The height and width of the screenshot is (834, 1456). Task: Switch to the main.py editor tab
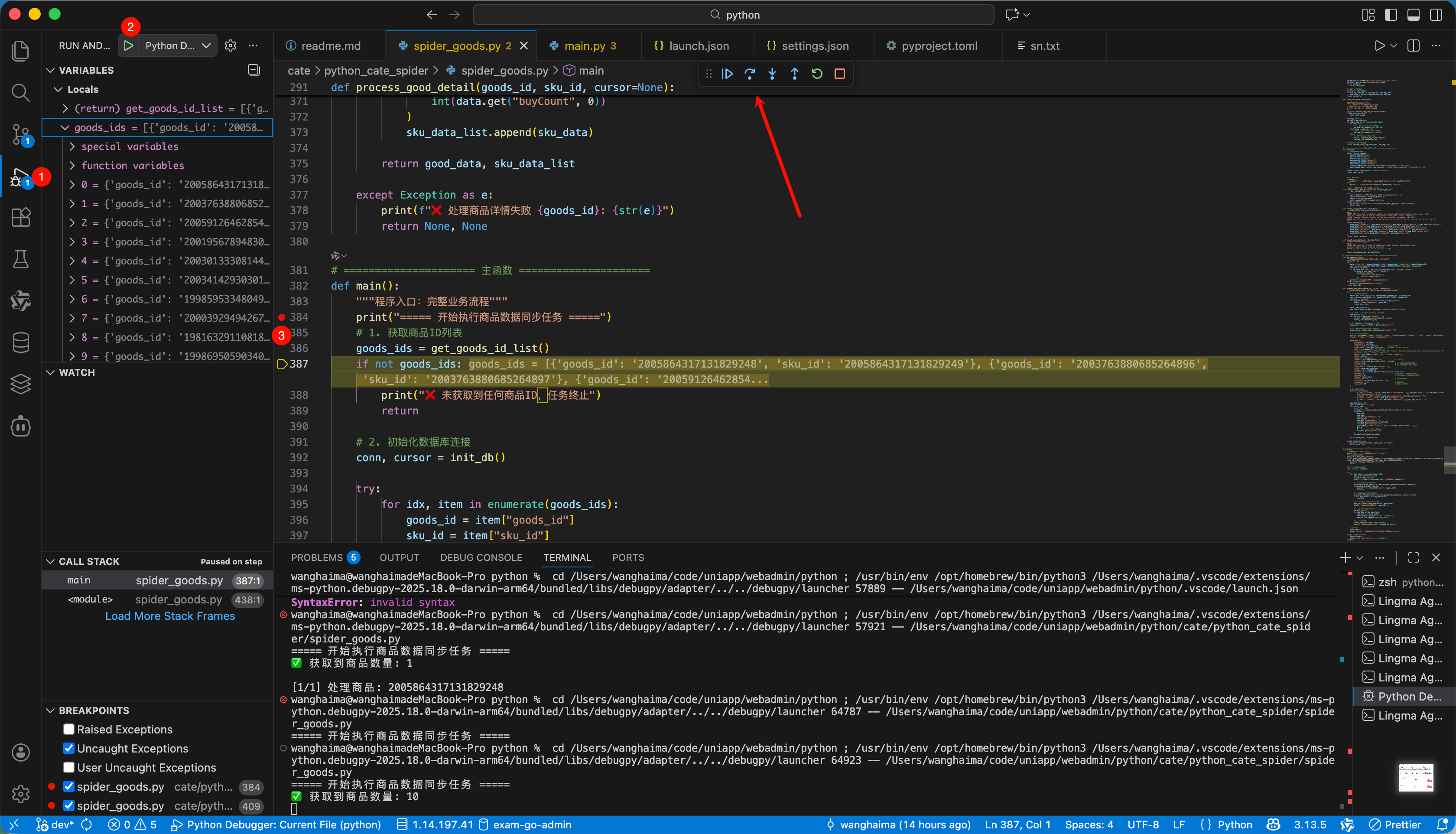[584, 45]
